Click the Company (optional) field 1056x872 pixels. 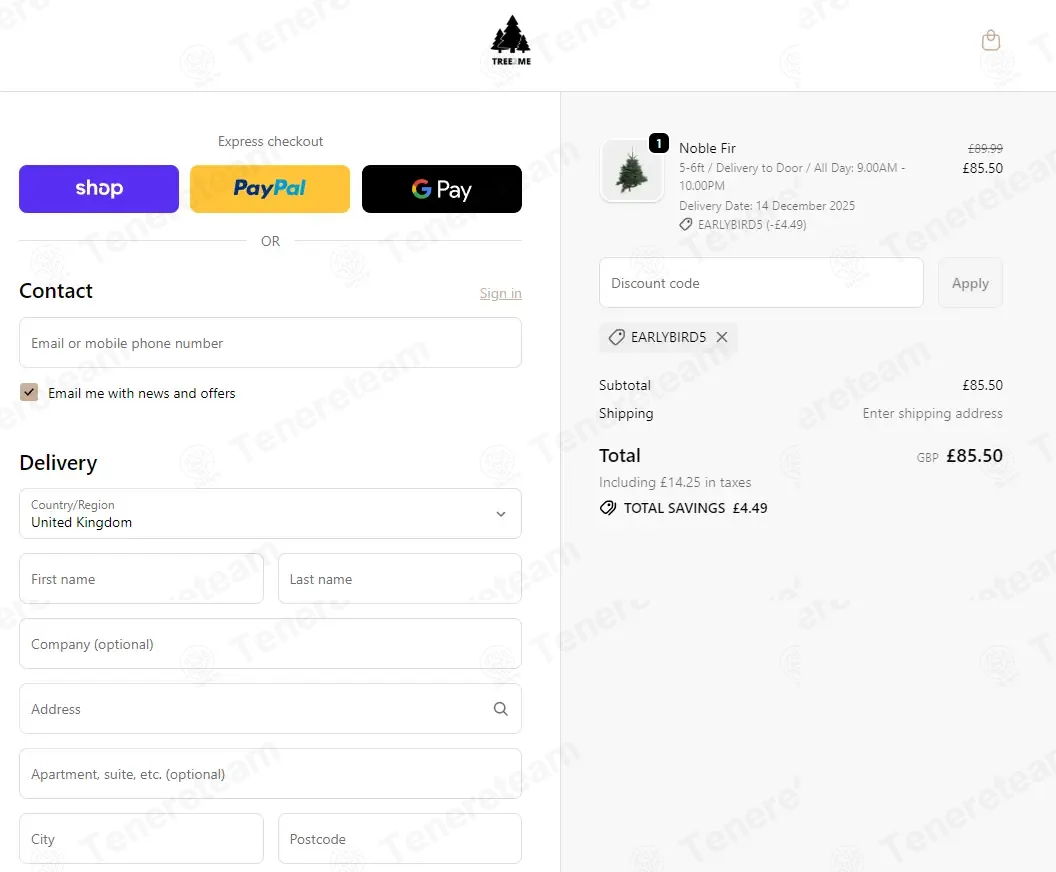270,644
